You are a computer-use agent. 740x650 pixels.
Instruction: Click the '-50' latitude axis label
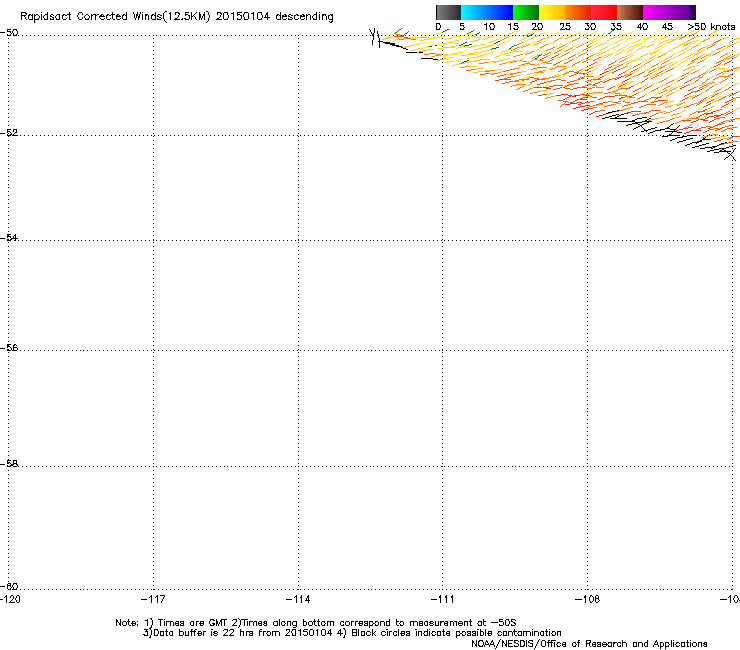tap(9, 33)
